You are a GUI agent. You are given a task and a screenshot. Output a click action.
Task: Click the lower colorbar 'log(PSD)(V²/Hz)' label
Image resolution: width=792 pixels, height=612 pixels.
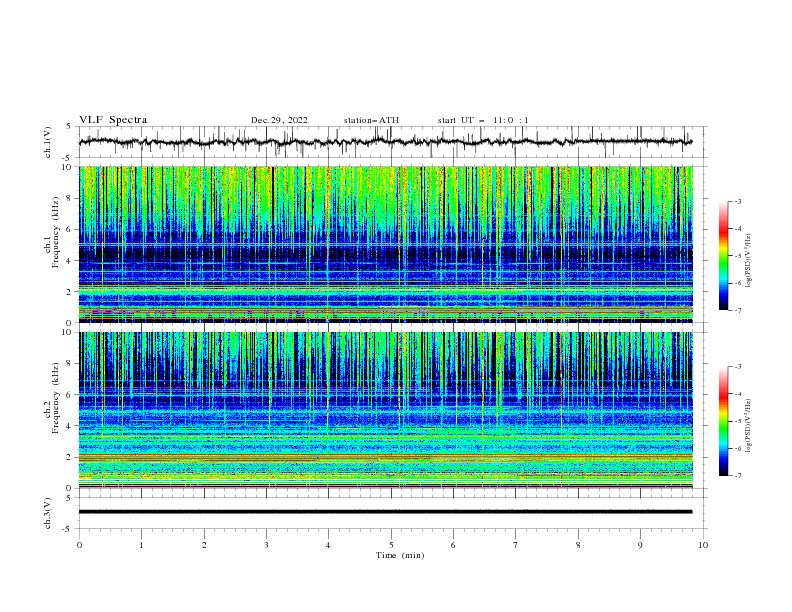(748, 426)
